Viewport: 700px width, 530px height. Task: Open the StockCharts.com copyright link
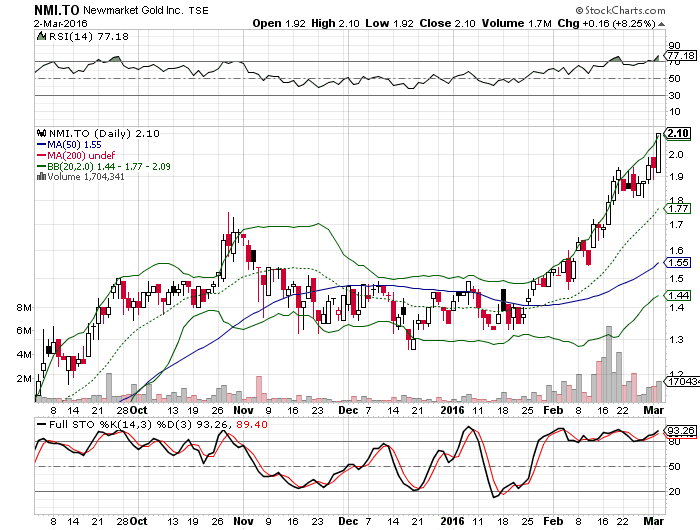pos(621,10)
